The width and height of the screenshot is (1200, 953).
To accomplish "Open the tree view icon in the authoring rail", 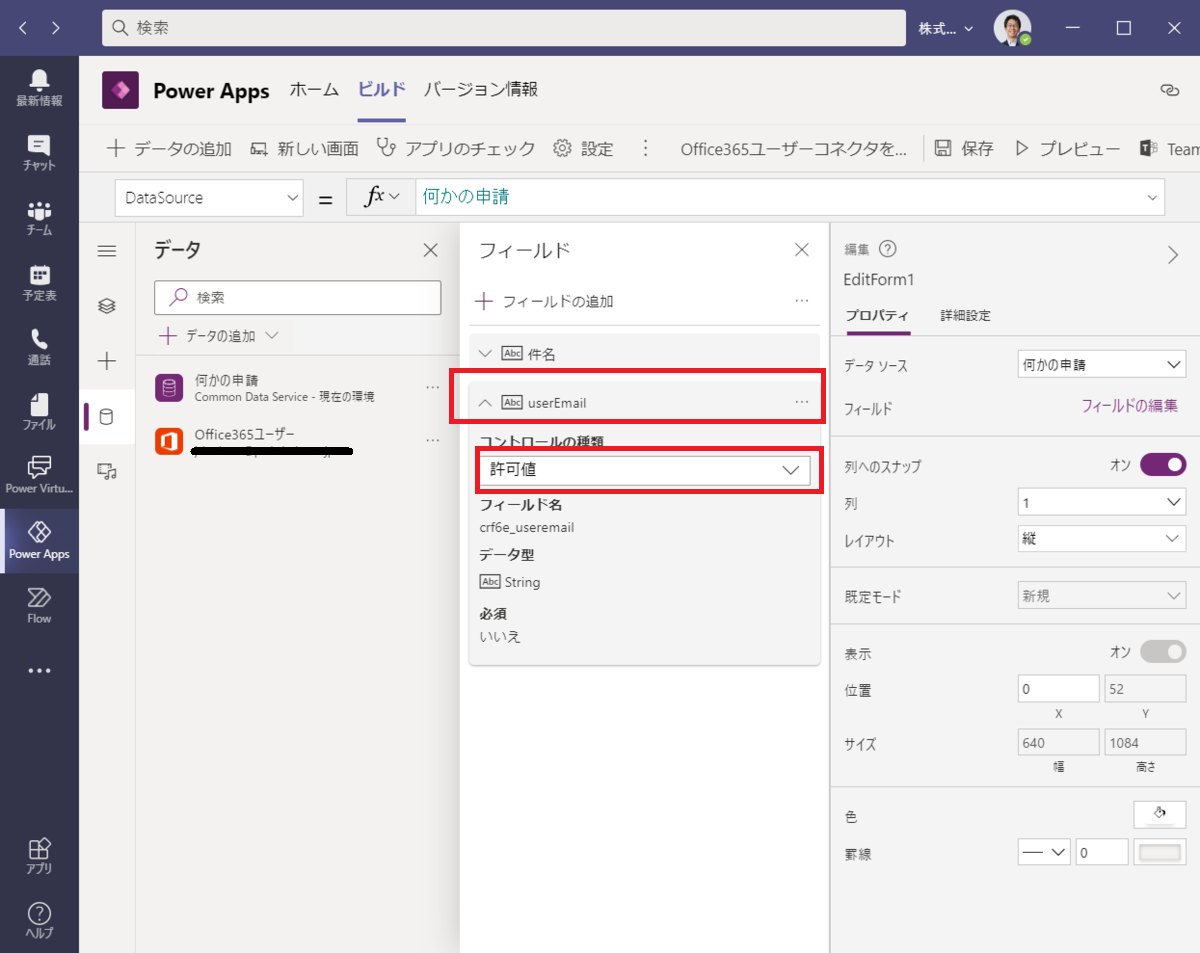I will pyautogui.click(x=107, y=306).
